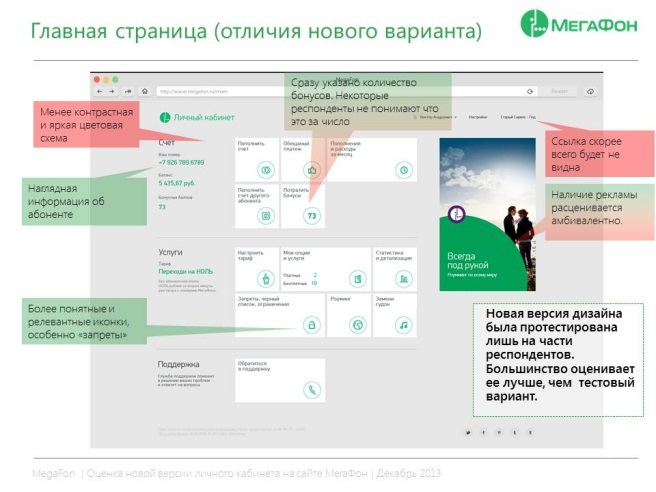Open the Роуминг globe icon
656x492 pixels.
(358, 325)
